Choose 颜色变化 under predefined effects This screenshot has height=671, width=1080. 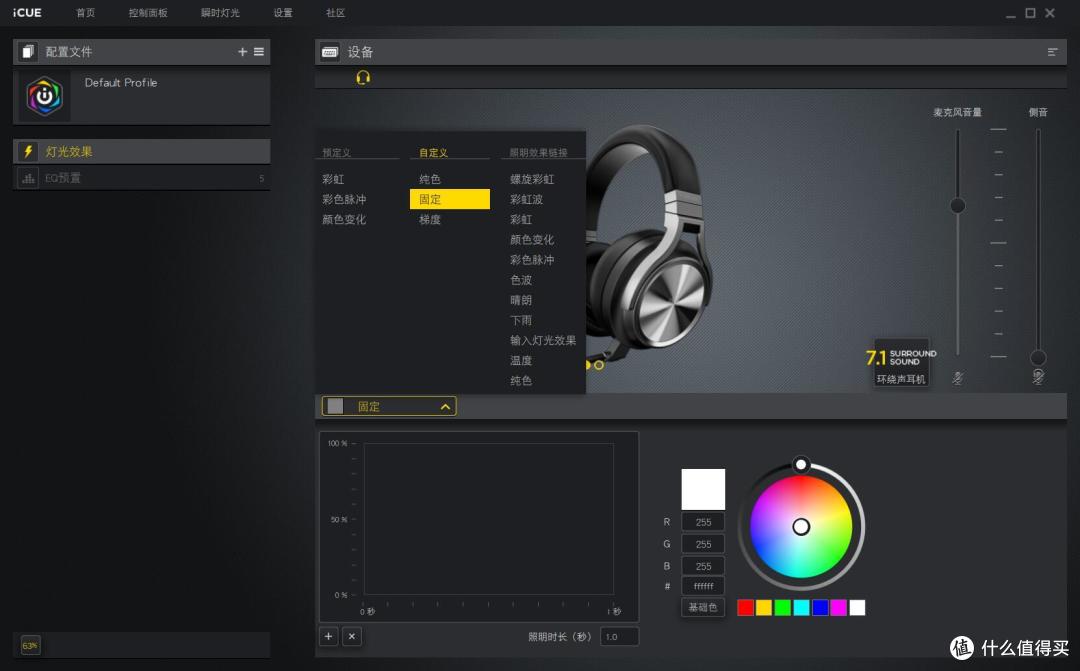pos(344,219)
